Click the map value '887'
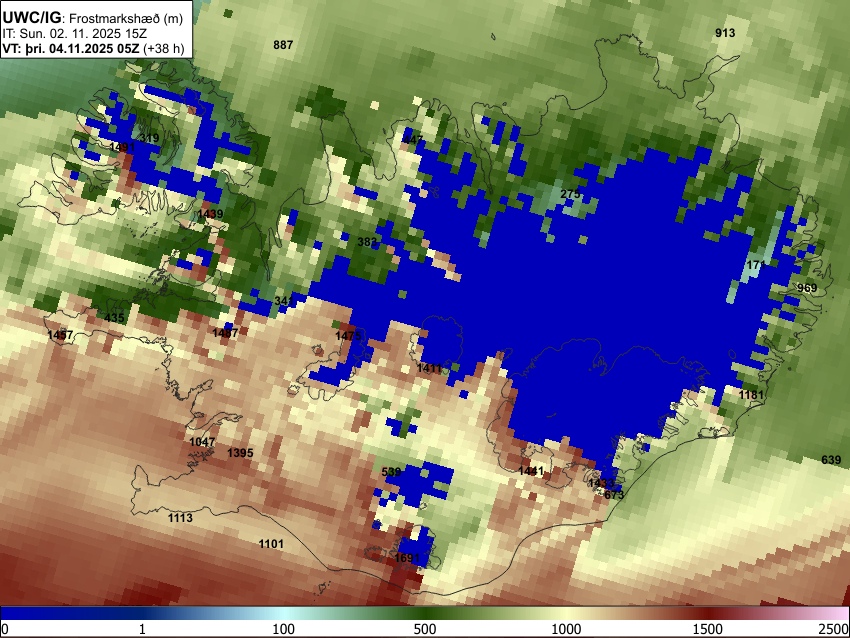Image resolution: width=850 pixels, height=638 pixels. pos(283,45)
